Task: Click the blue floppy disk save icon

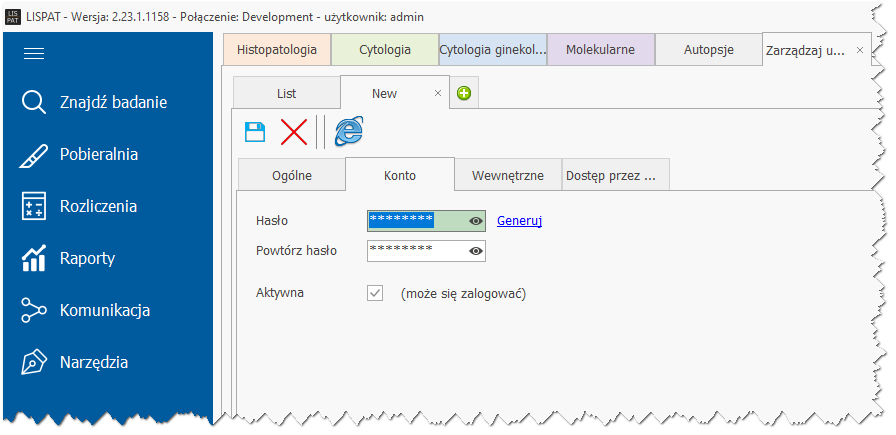Action: coord(255,131)
